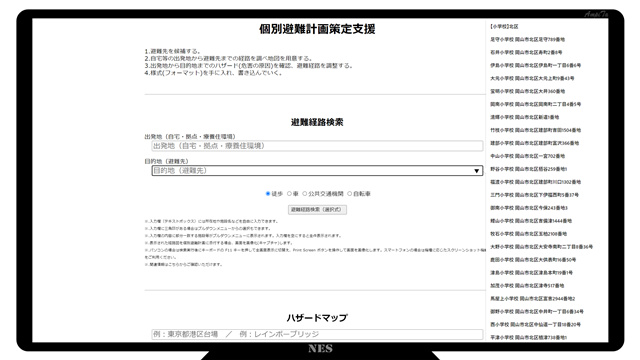Select 鯉山小学校 吉備津 entry
Viewport: 640px width, 360px height.
pos(531,221)
